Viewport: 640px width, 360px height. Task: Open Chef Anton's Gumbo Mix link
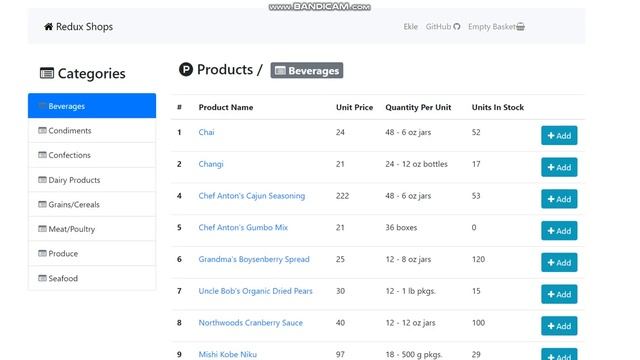point(243,227)
